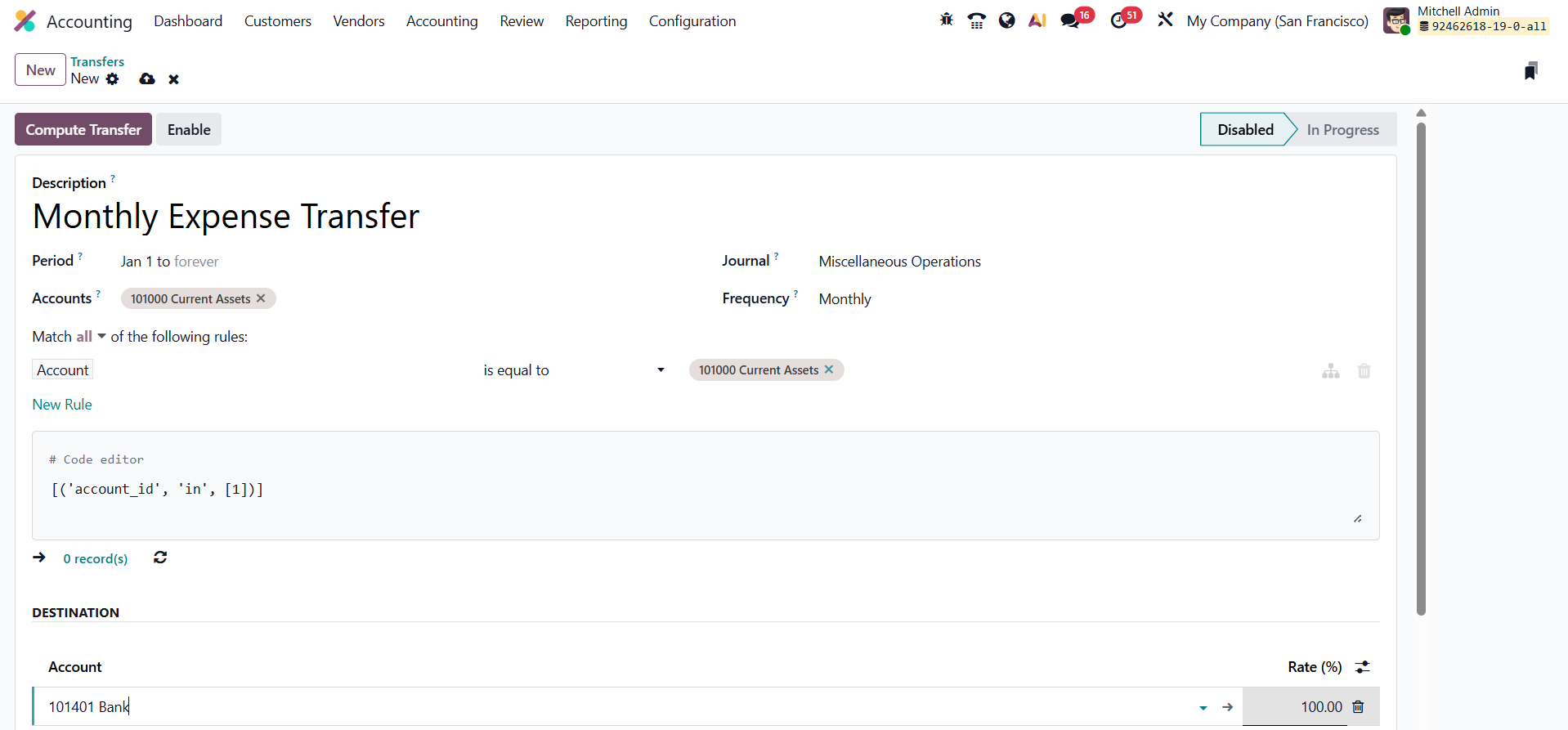The height and width of the screenshot is (730, 1568).
Task: Open the Configuration menu
Action: click(692, 21)
